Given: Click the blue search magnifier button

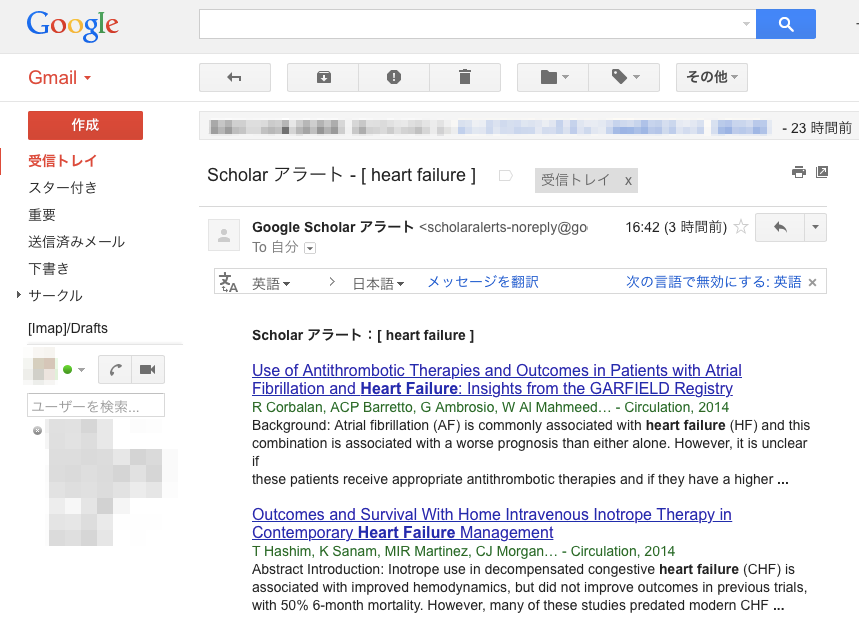Looking at the screenshot, I should [786, 24].
